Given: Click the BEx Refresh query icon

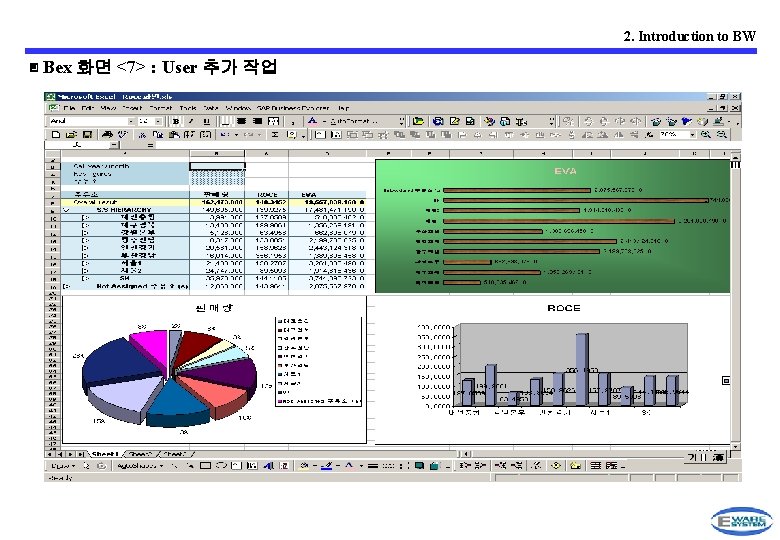Looking at the screenshot, I should (438, 121).
